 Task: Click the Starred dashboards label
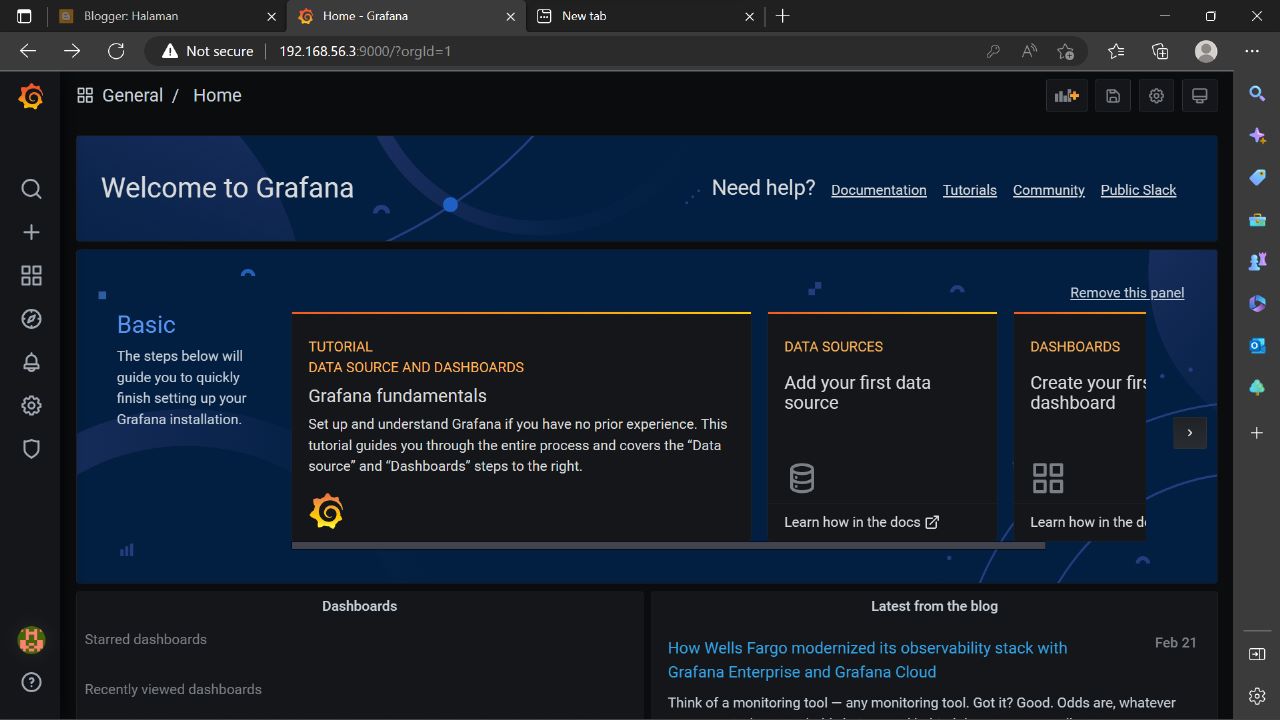point(146,639)
